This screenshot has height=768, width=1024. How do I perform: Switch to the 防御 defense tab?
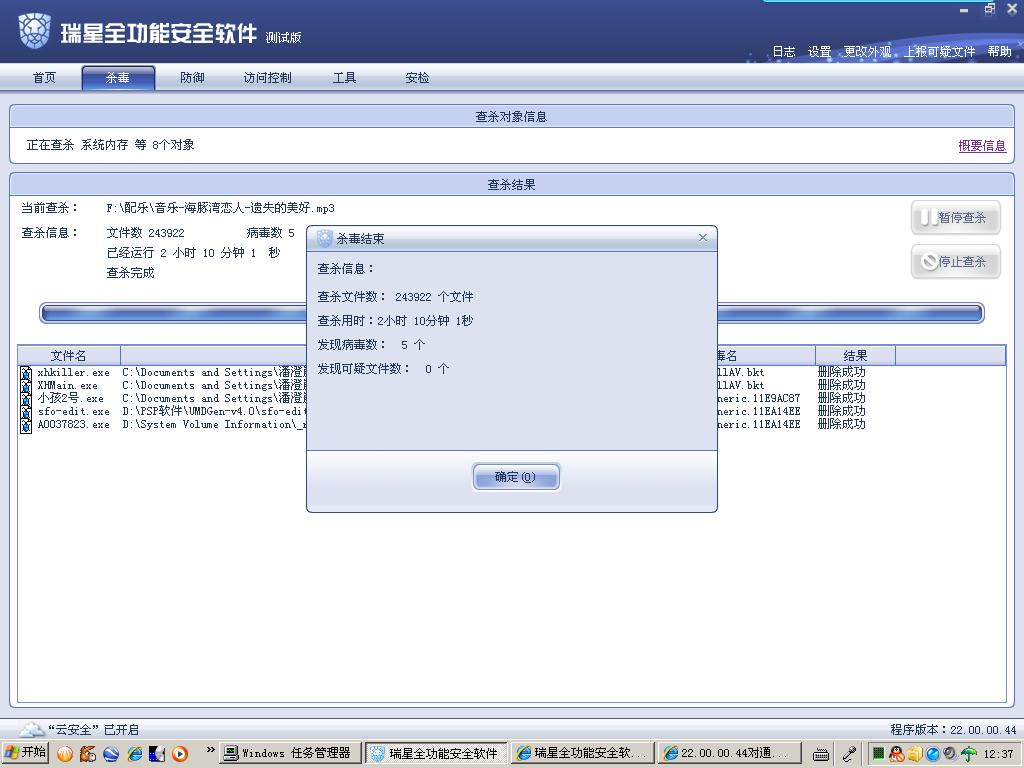pos(192,78)
